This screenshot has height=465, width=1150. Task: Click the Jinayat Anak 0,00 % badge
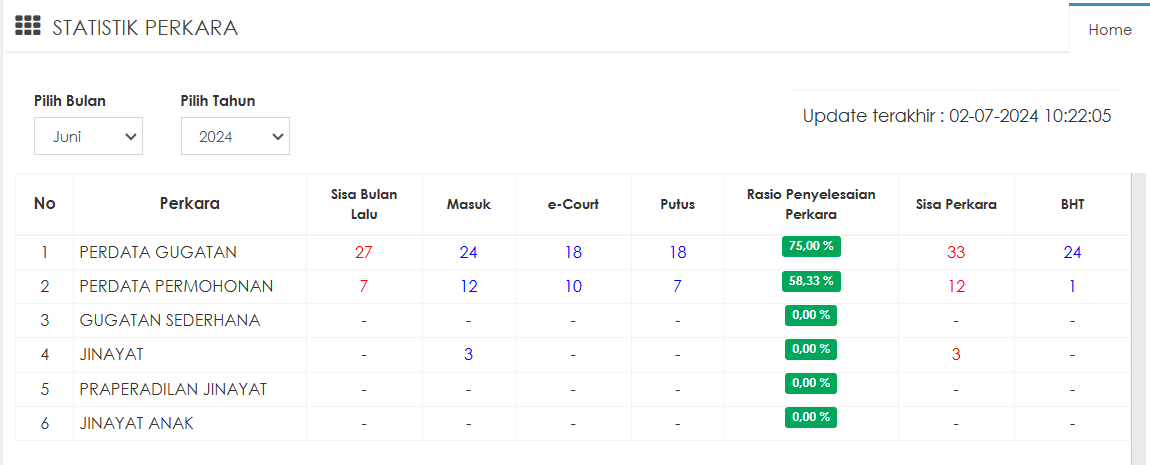point(810,417)
